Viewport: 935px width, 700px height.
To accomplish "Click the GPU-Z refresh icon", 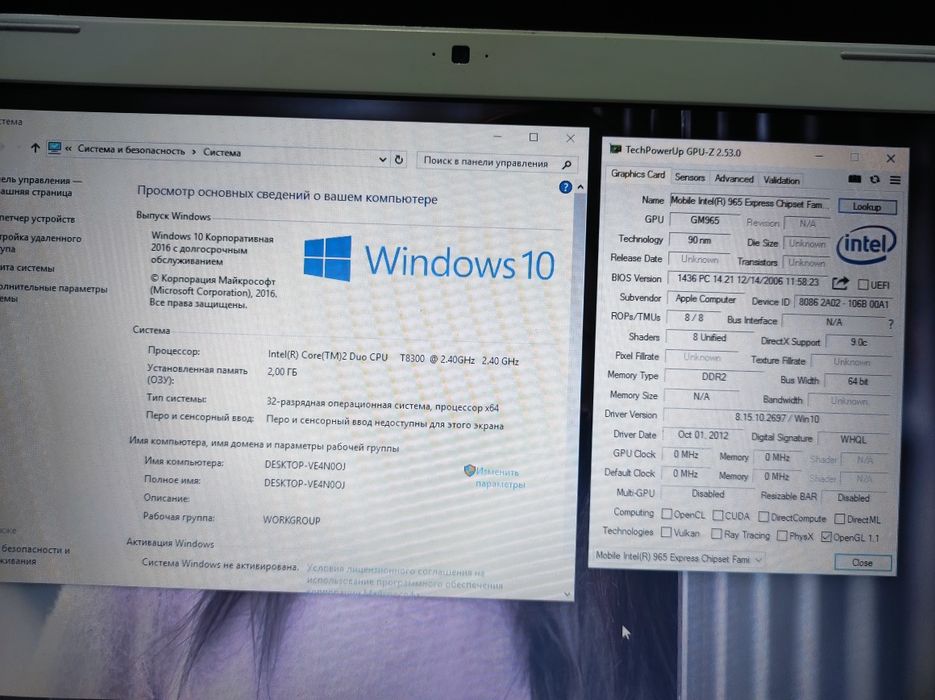I will coord(875,179).
